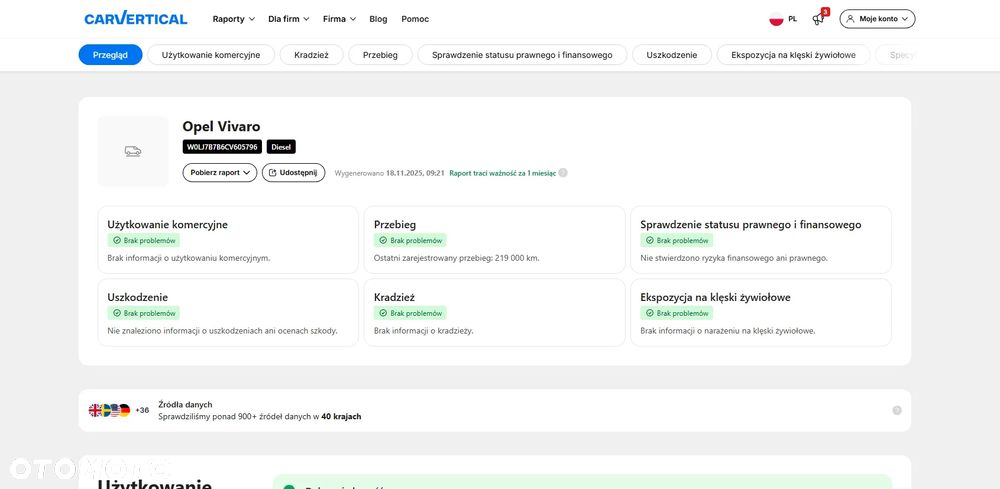This screenshot has height=489, width=1000.
Task: Click 'Brak problemów' badge under Kradzież
Action: point(410,313)
